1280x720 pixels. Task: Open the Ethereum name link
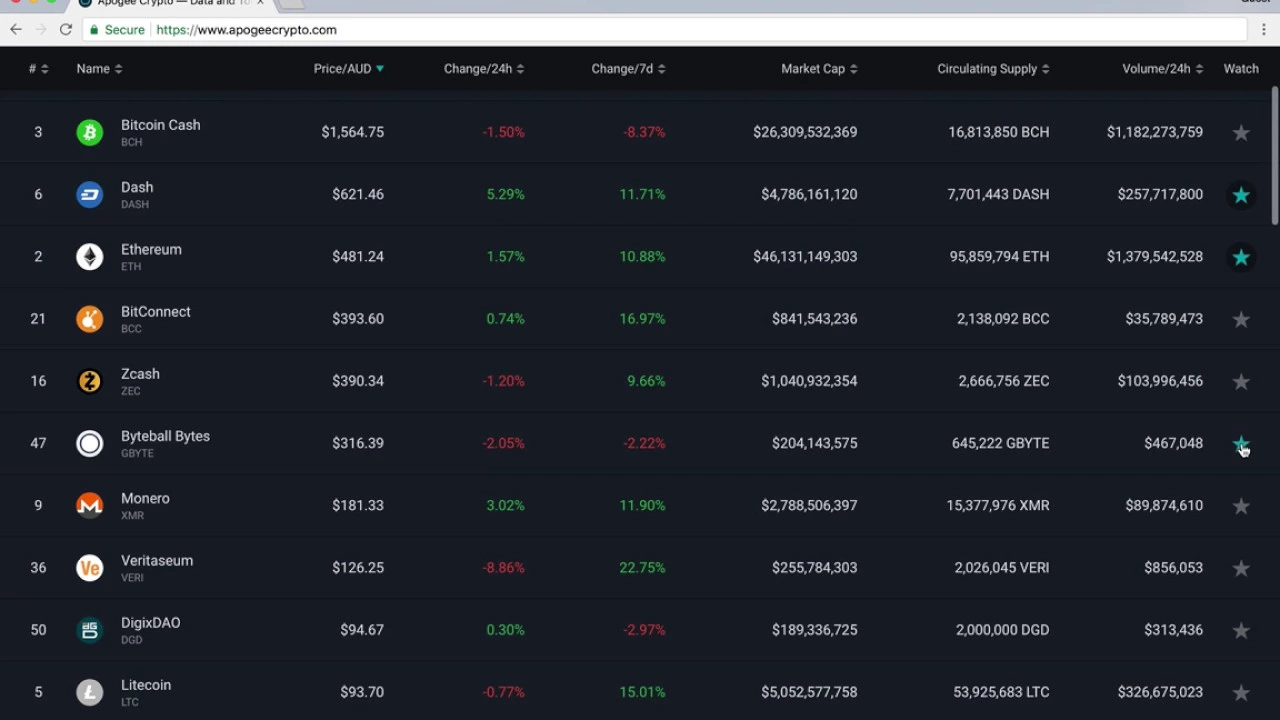tap(151, 250)
